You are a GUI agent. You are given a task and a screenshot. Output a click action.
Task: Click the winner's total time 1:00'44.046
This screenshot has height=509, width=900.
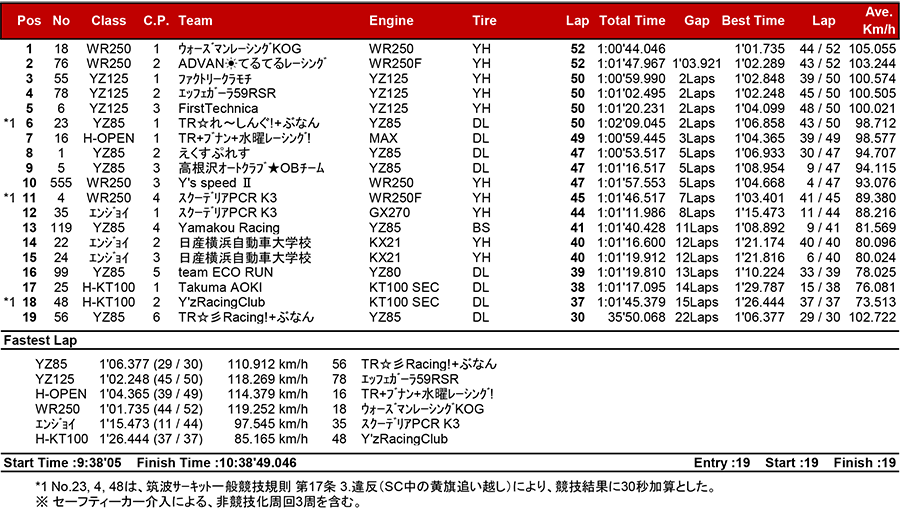click(632, 48)
